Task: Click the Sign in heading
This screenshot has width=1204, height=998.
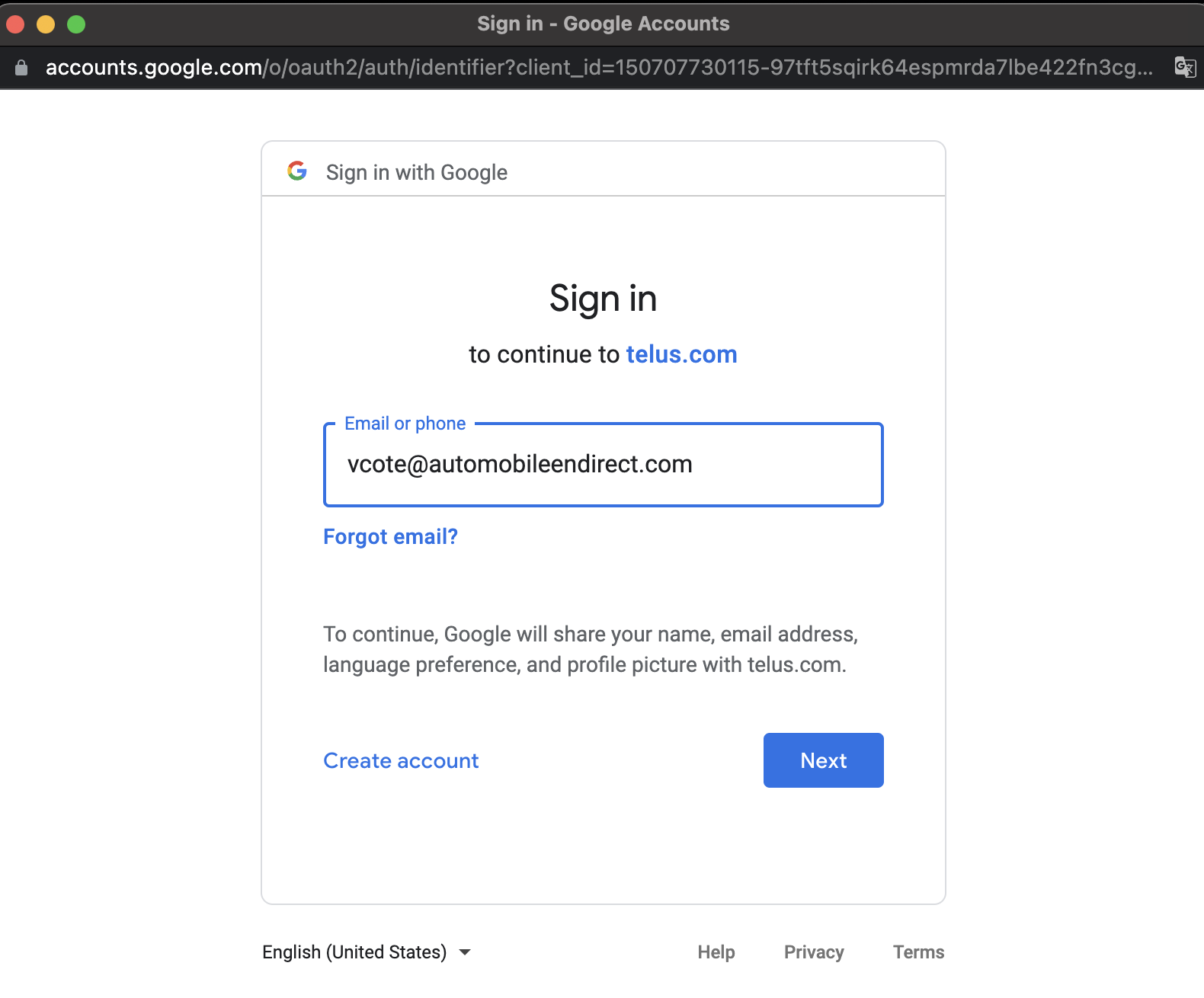Action: click(604, 299)
